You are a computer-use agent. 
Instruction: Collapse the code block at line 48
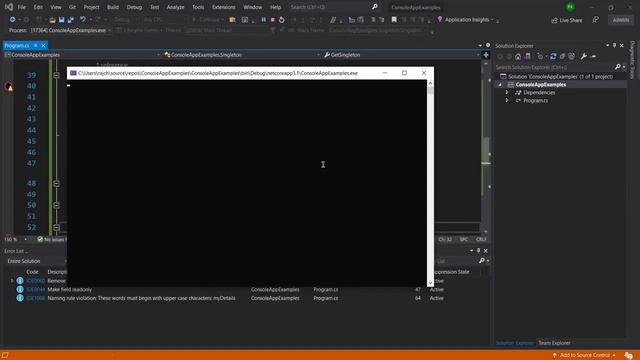tap(57, 184)
